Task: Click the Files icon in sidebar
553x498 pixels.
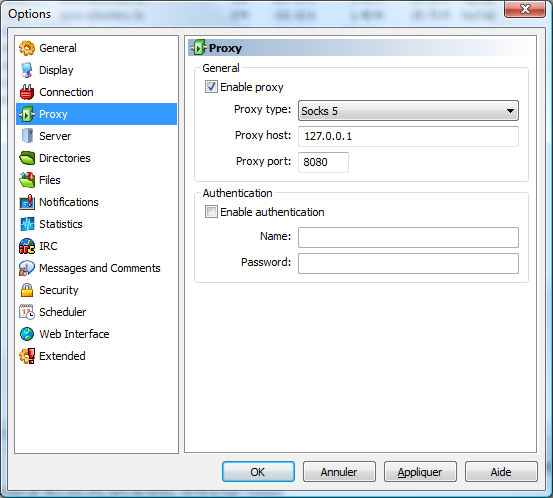Action: [x=27, y=180]
